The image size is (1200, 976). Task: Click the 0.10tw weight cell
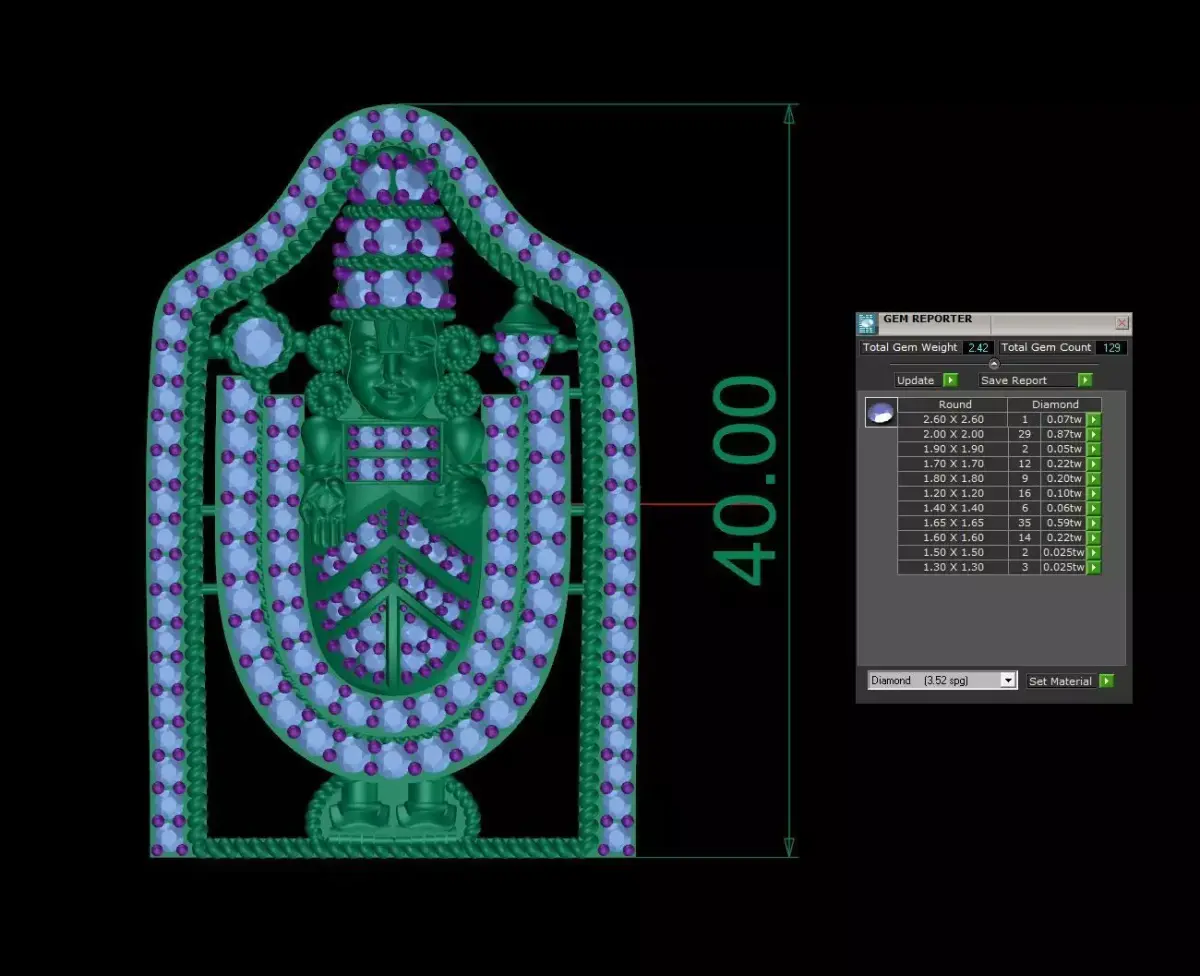(x=1064, y=493)
